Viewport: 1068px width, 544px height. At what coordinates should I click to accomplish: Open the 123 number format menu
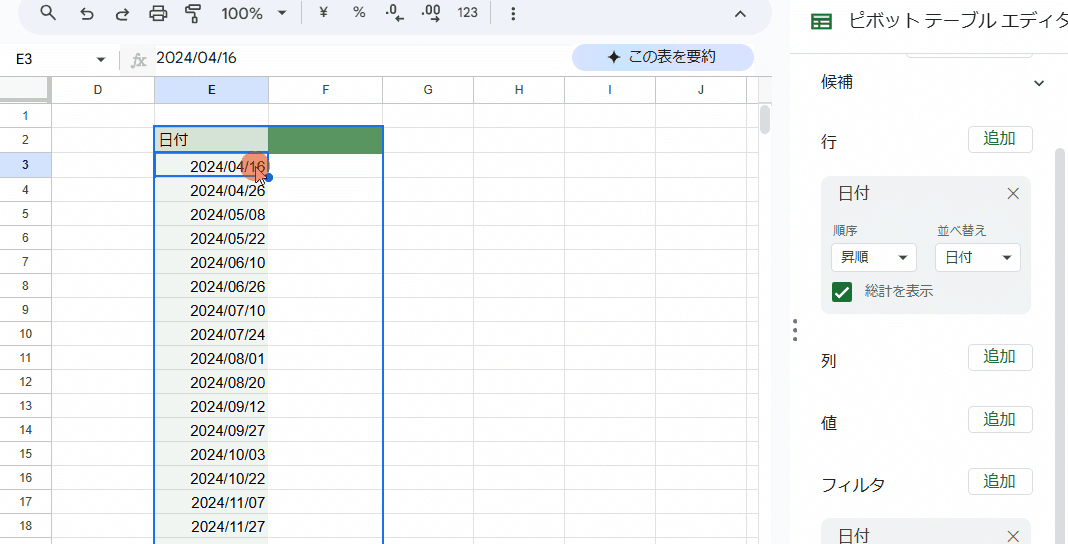tap(467, 13)
